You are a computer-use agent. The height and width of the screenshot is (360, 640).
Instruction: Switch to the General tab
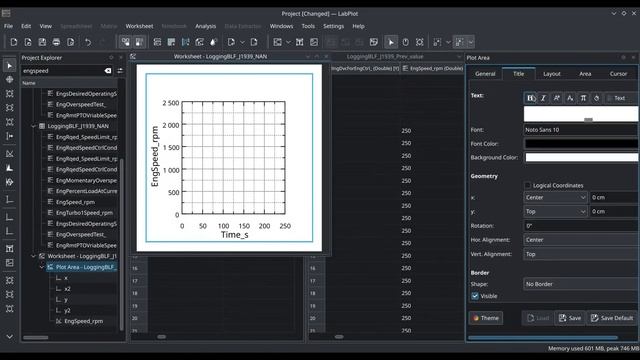[x=485, y=74]
